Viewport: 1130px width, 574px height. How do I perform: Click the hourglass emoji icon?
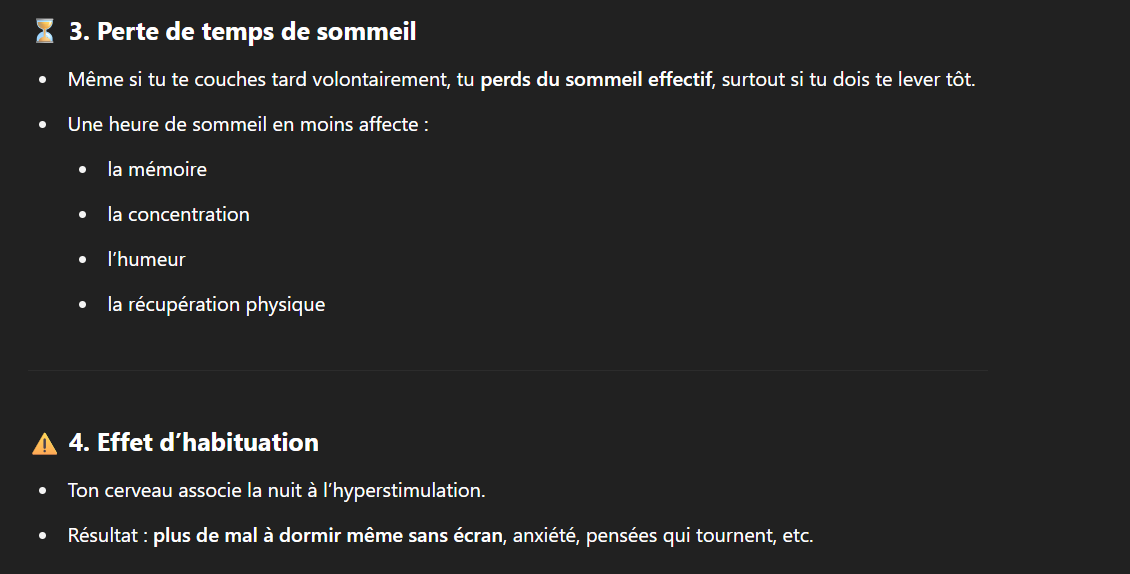(x=45, y=31)
